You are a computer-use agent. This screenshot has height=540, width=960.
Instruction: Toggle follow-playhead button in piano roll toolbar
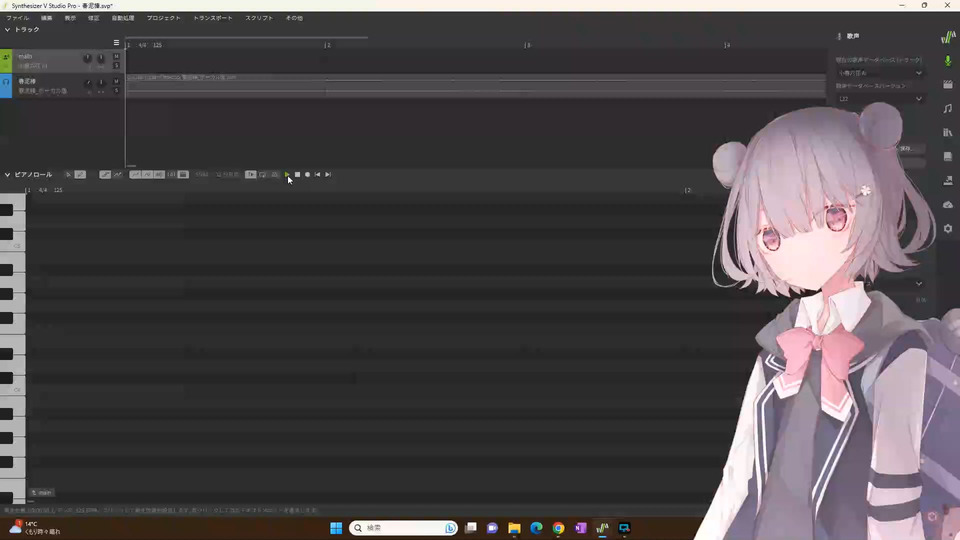[x=250, y=174]
